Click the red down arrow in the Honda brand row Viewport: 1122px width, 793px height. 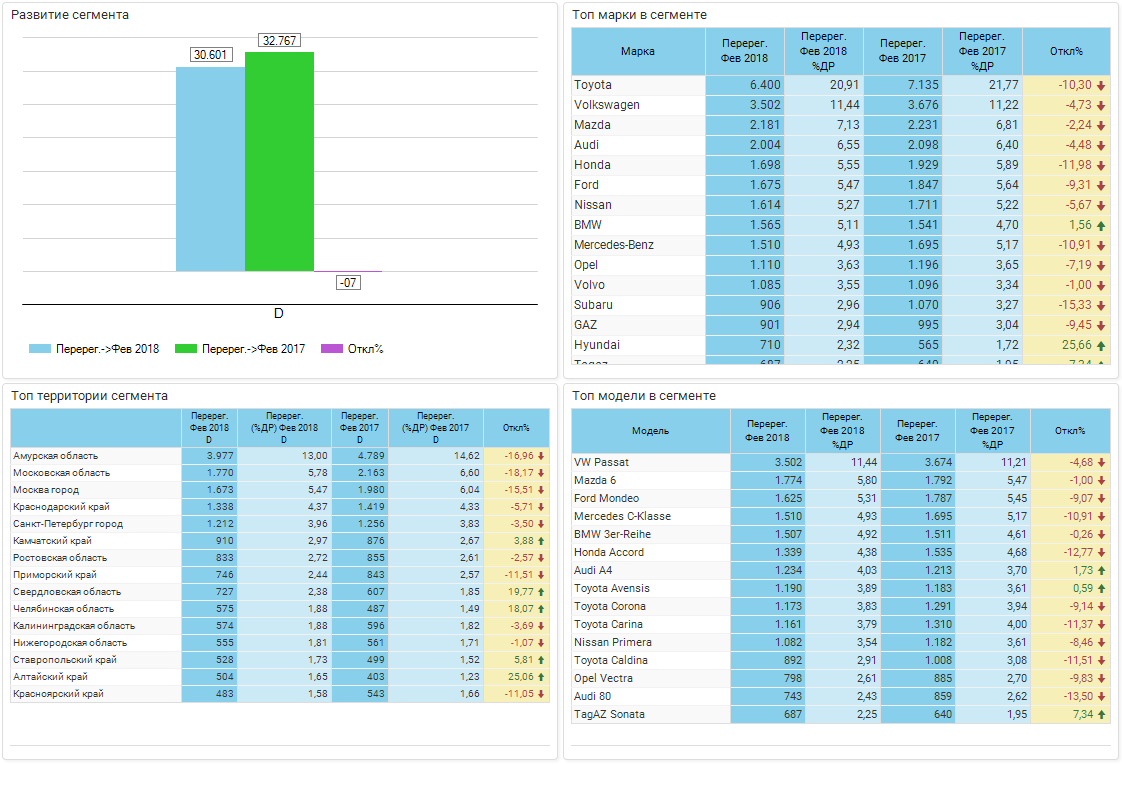coord(1101,166)
